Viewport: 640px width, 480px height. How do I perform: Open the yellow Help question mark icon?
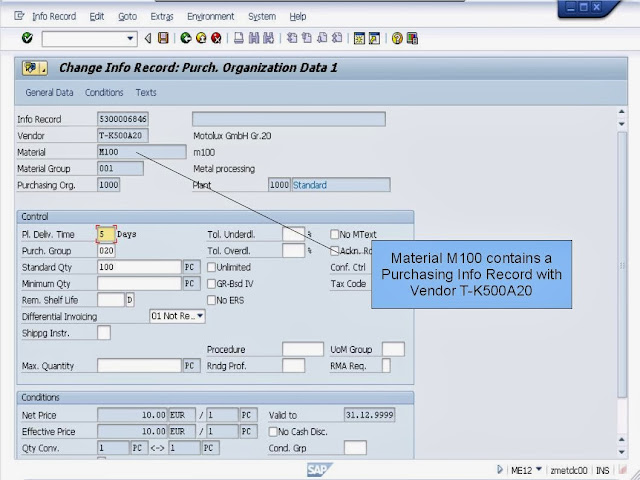point(397,38)
